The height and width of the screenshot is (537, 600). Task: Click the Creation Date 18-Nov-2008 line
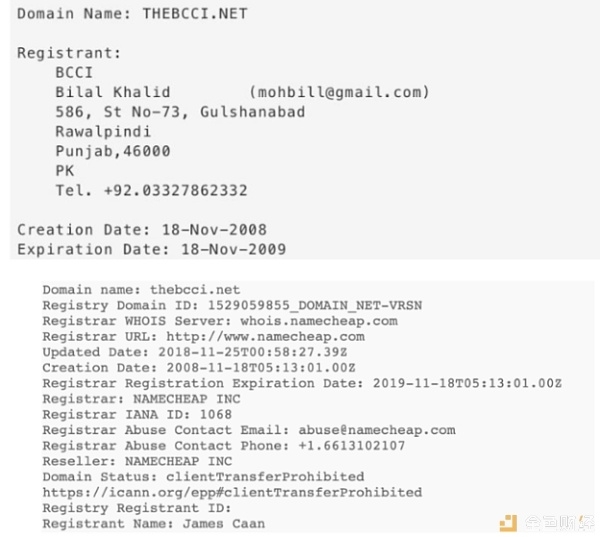point(142,230)
